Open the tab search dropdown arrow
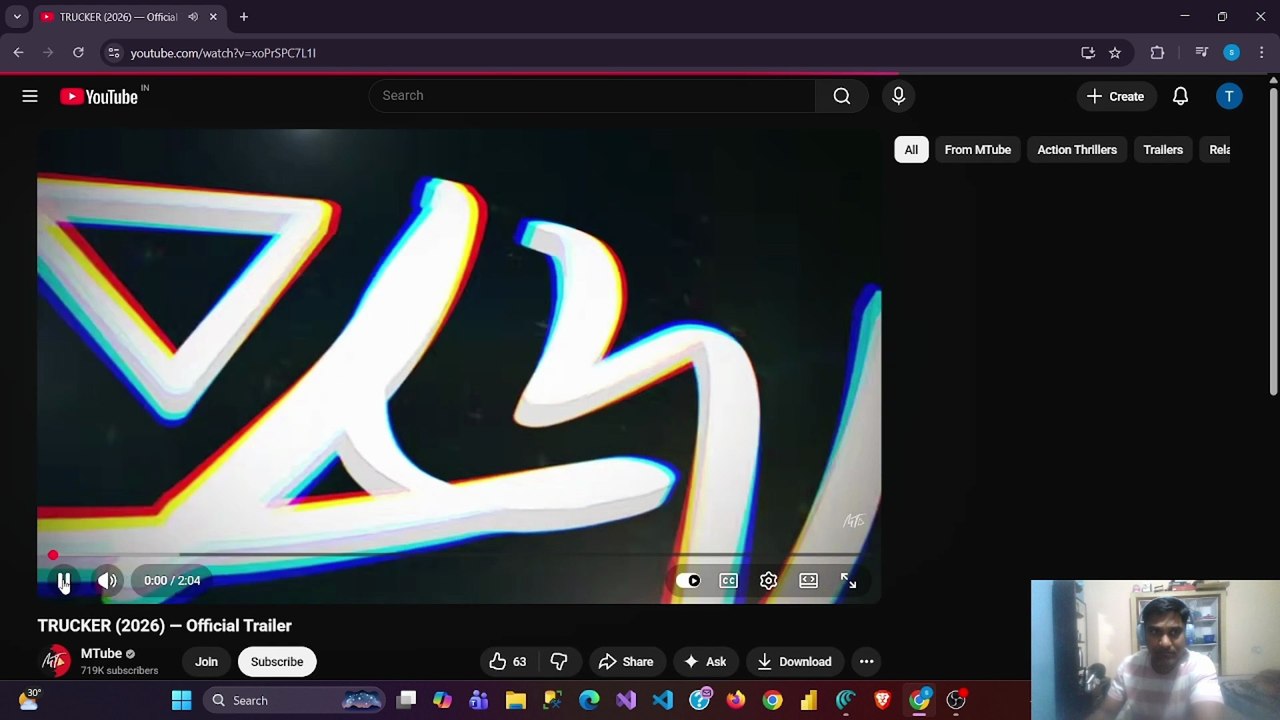The width and height of the screenshot is (1280, 720). coord(17,17)
